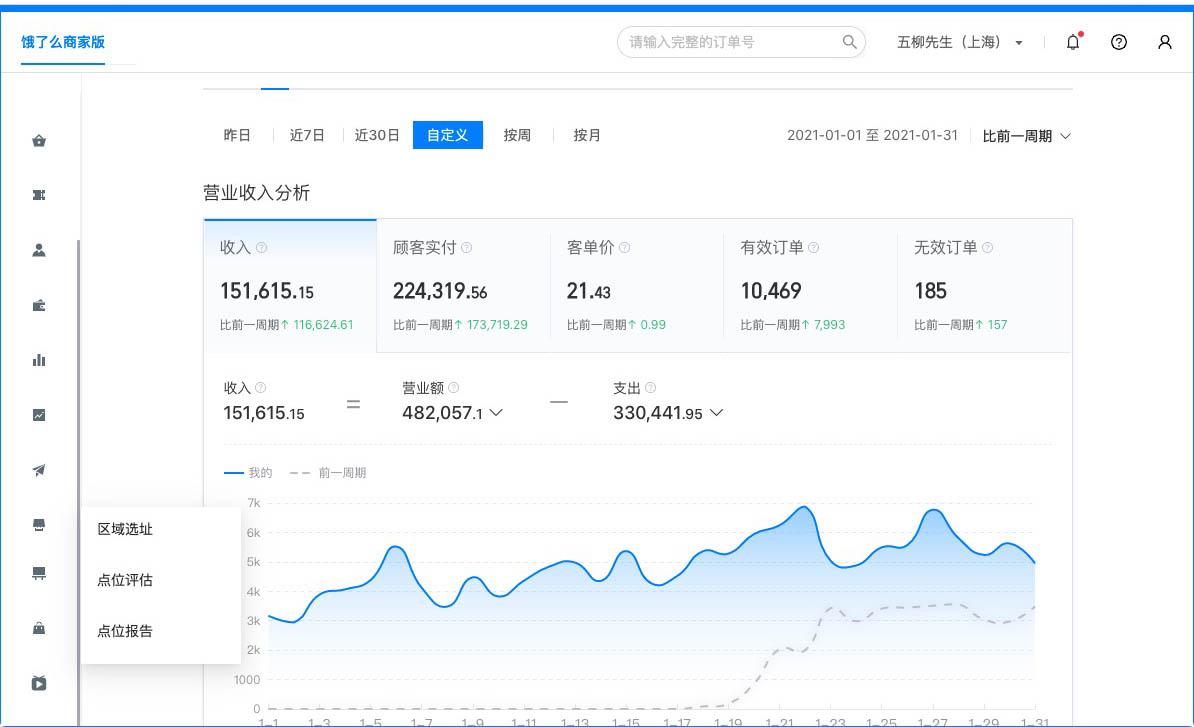Open notifications bell

point(1073,42)
